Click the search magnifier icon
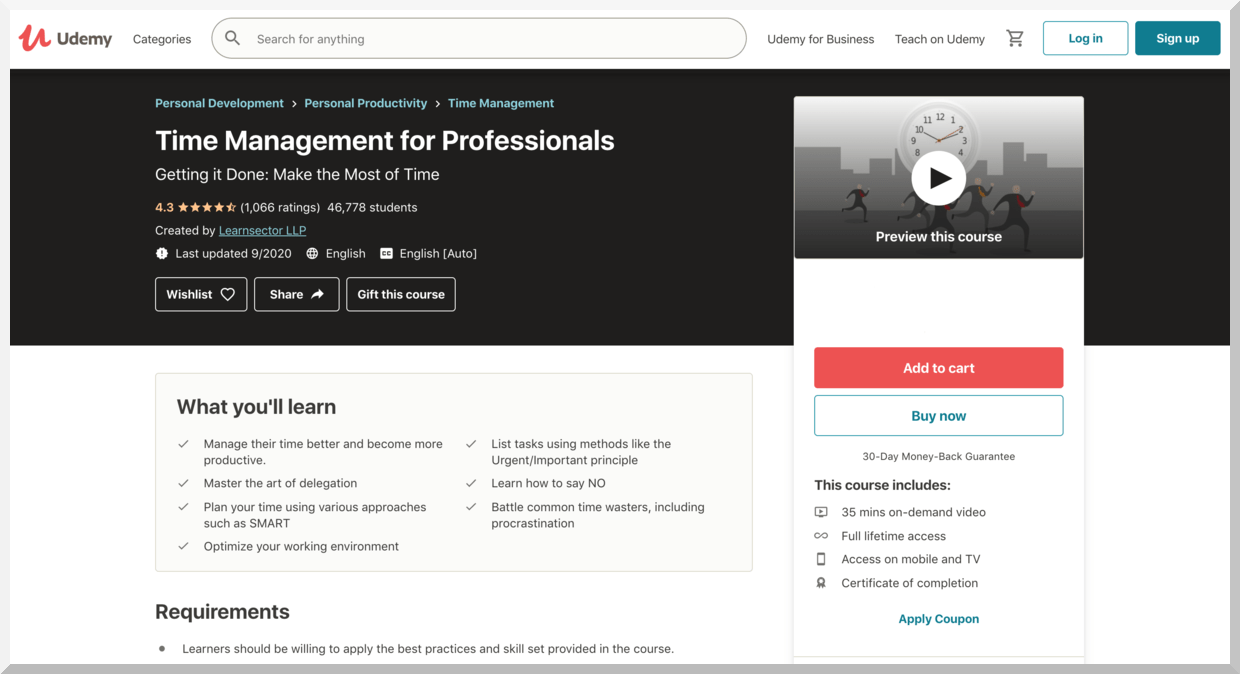 (233, 39)
